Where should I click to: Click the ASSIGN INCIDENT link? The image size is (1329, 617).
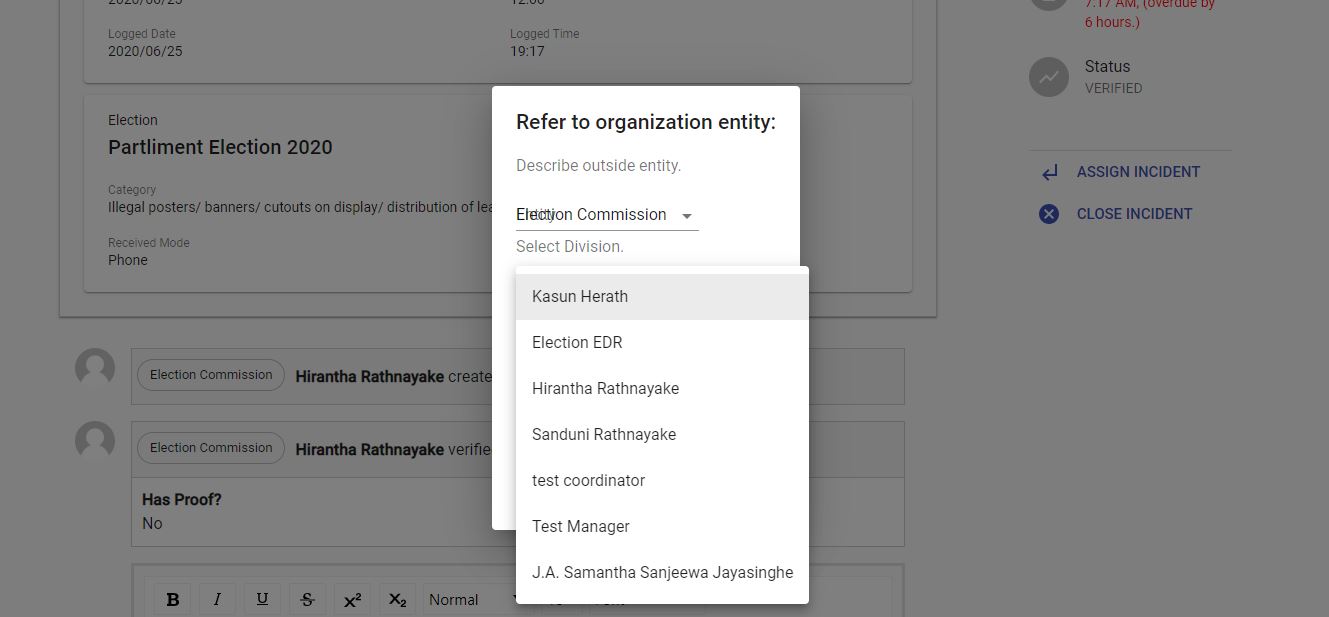click(1138, 171)
